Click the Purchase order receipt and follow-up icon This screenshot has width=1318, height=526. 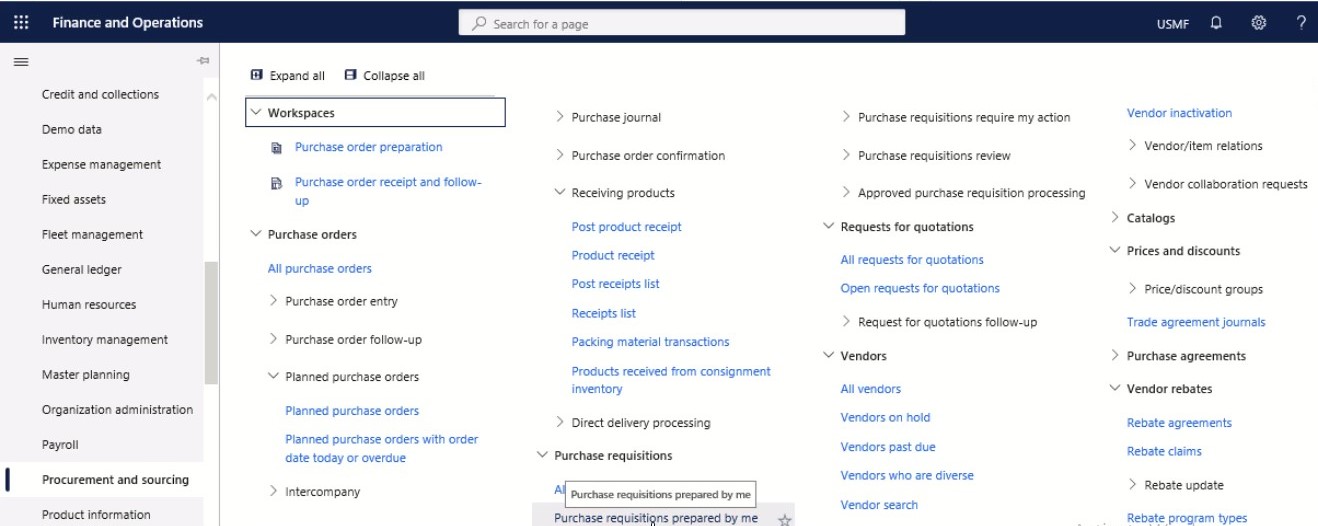(x=277, y=183)
